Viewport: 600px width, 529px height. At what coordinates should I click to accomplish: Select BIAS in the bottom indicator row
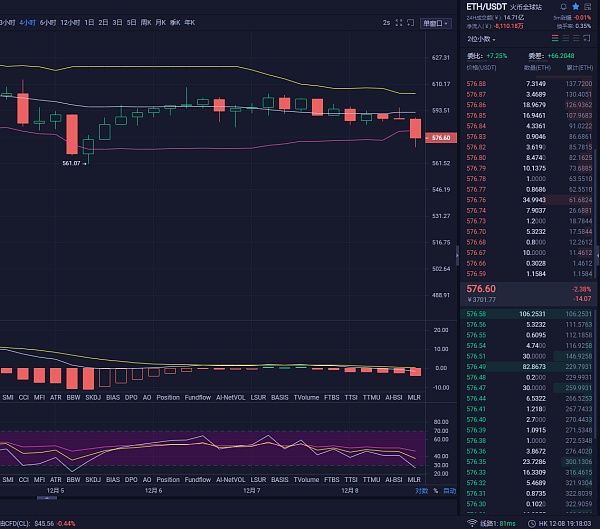(x=113, y=480)
